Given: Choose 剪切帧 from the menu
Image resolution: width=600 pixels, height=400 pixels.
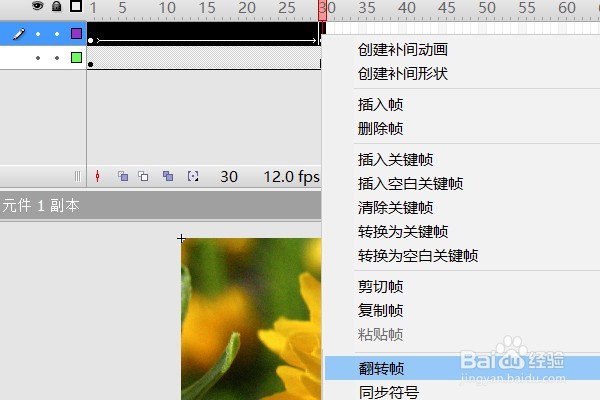Looking at the screenshot, I should tap(380, 287).
